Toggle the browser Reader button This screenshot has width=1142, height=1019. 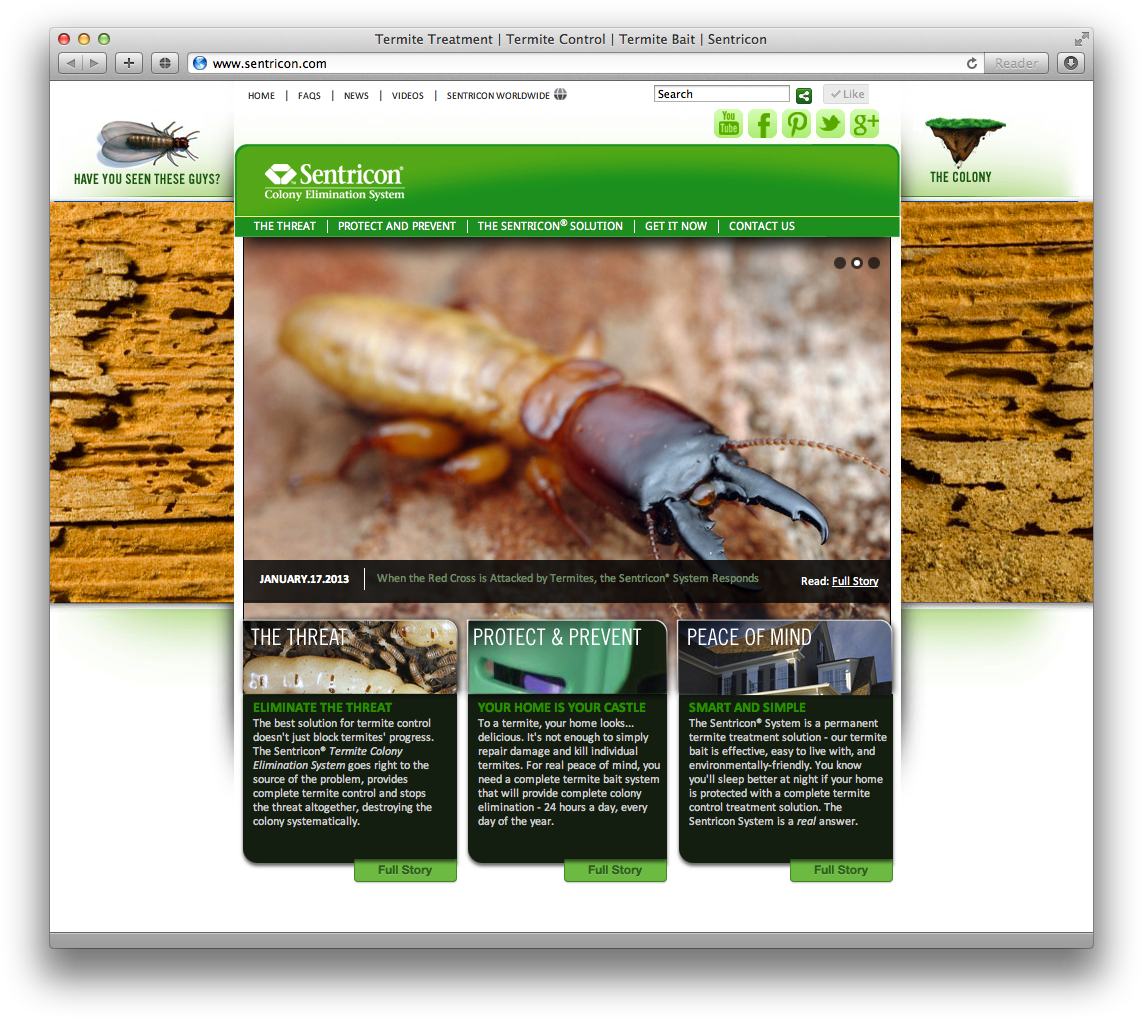(1017, 63)
